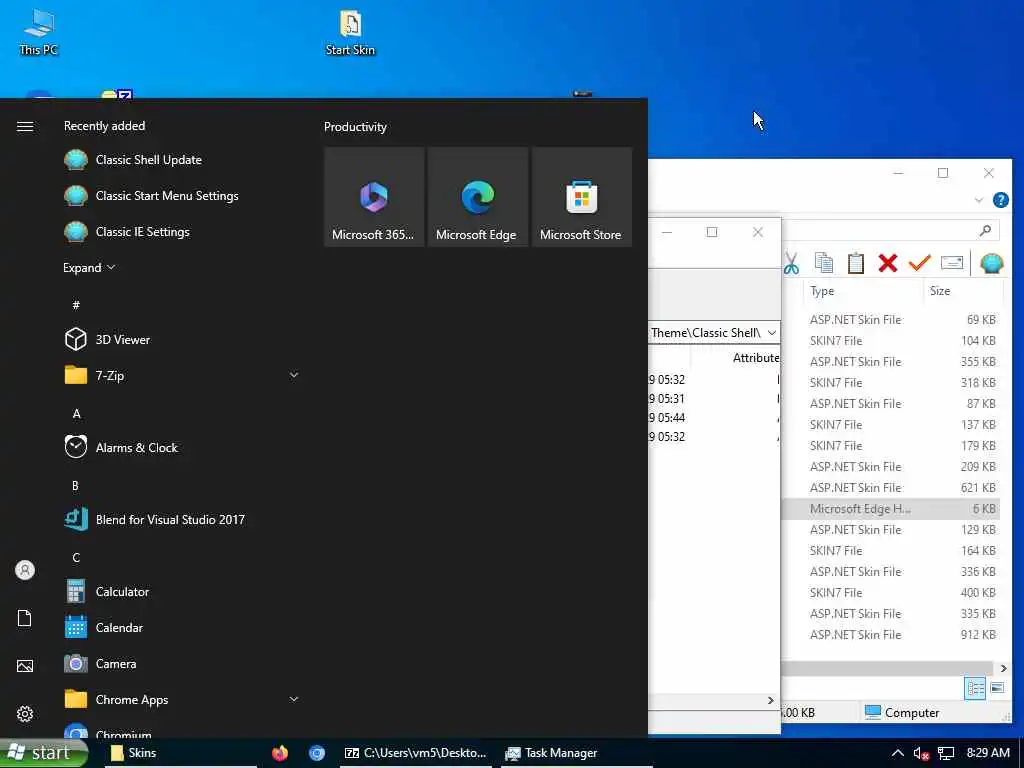Click Explorer horizontal scrollbar right arrow
The height and width of the screenshot is (768, 1024).
pyautogui.click(x=1003, y=668)
